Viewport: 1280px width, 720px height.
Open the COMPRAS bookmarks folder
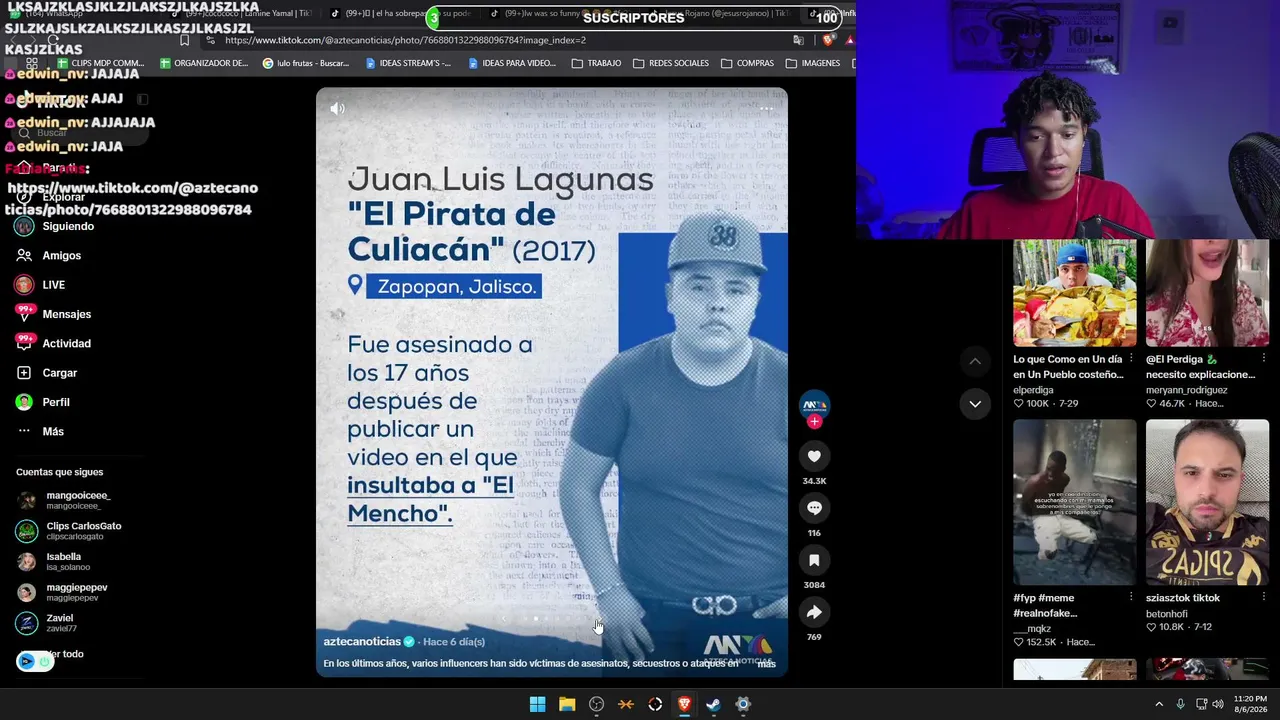click(x=747, y=63)
